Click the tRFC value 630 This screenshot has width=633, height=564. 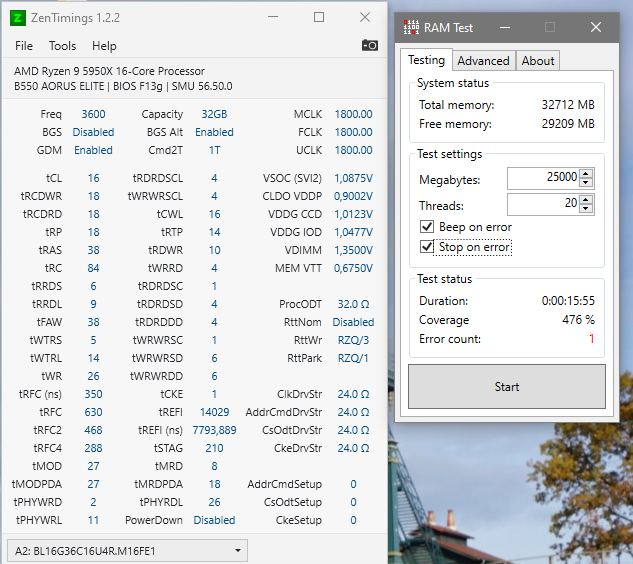tap(93, 412)
